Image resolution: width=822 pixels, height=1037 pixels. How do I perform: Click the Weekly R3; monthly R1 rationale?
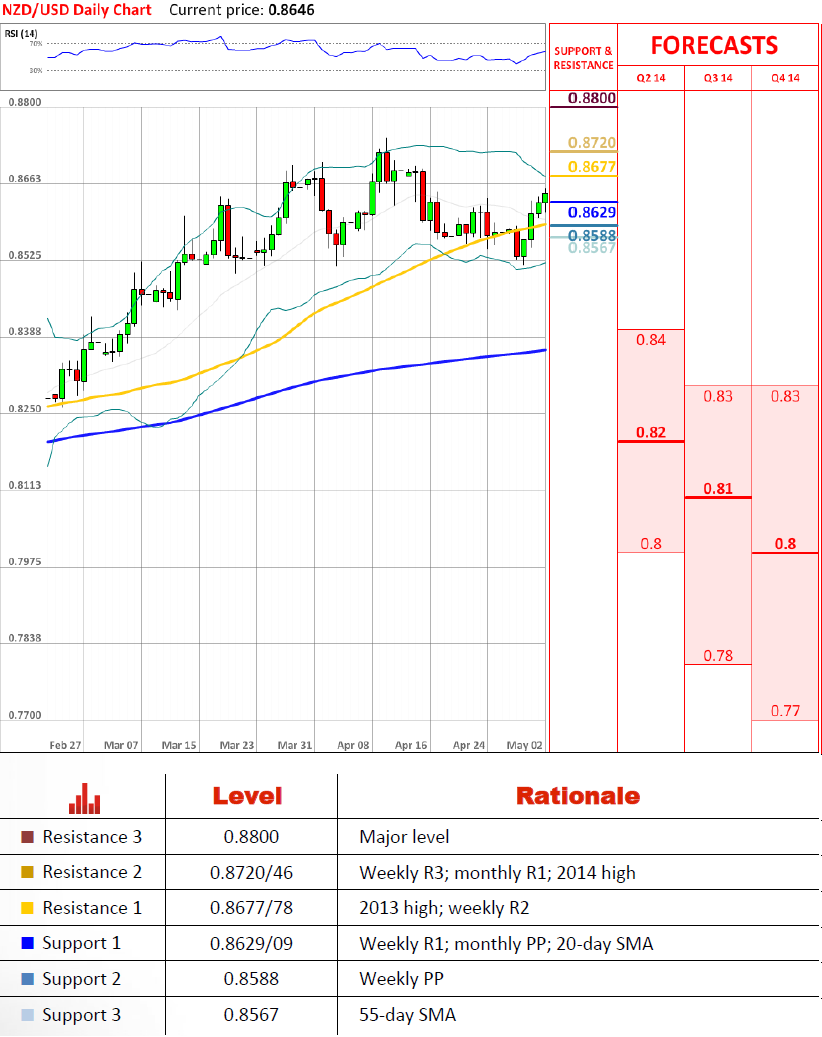[497, 873]
